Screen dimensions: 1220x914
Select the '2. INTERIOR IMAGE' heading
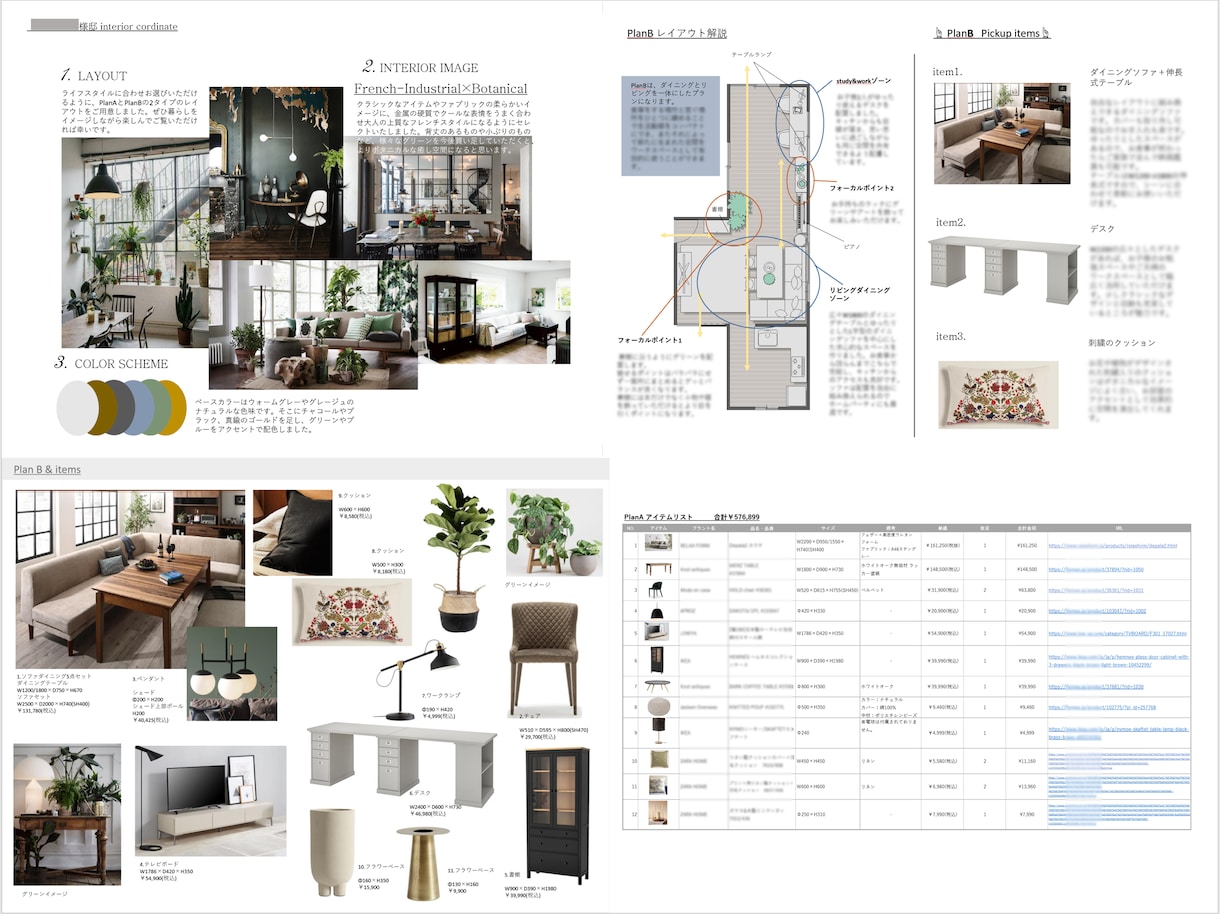click(x=420, y=67)
